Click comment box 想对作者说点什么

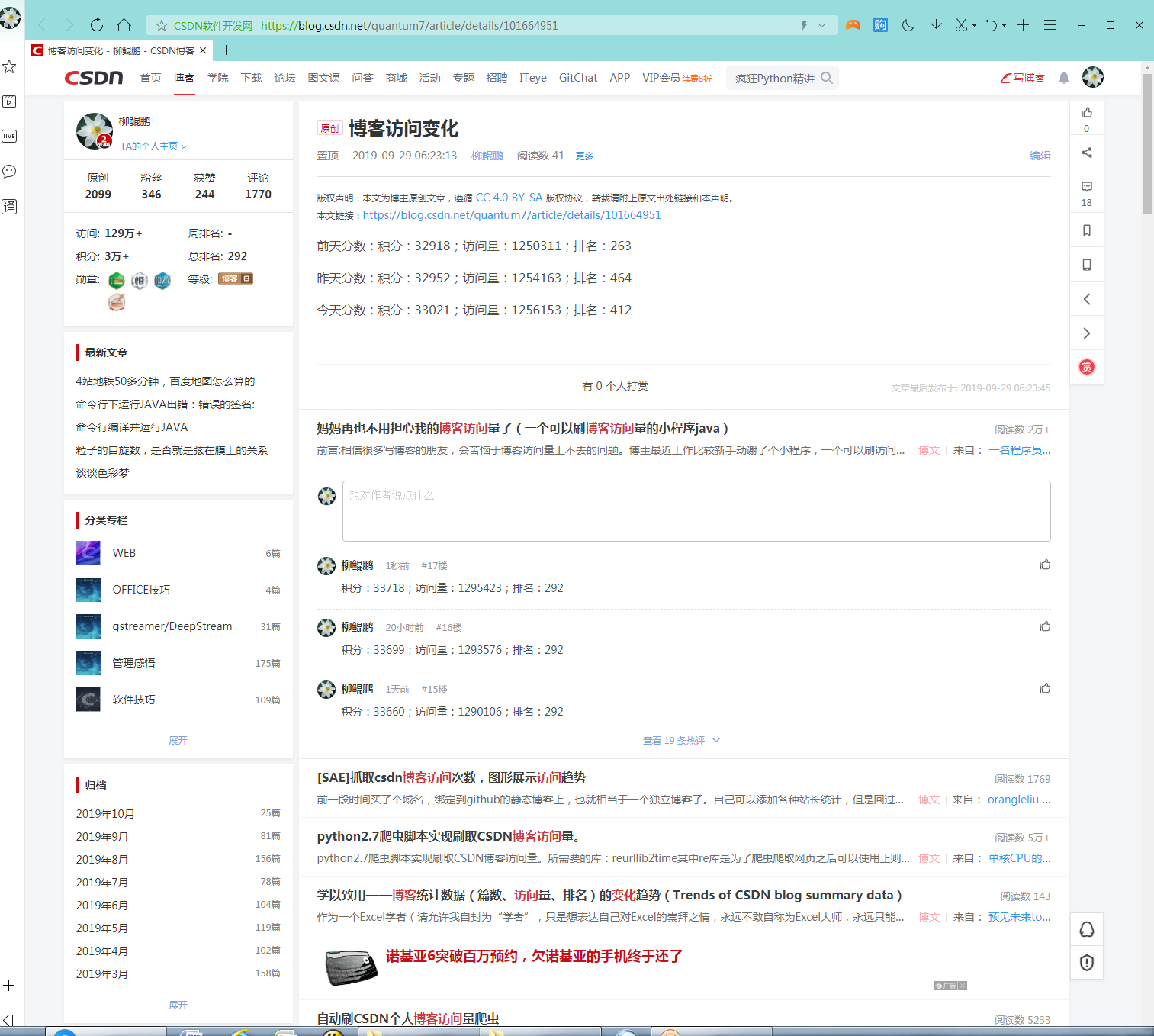point(696,511)
